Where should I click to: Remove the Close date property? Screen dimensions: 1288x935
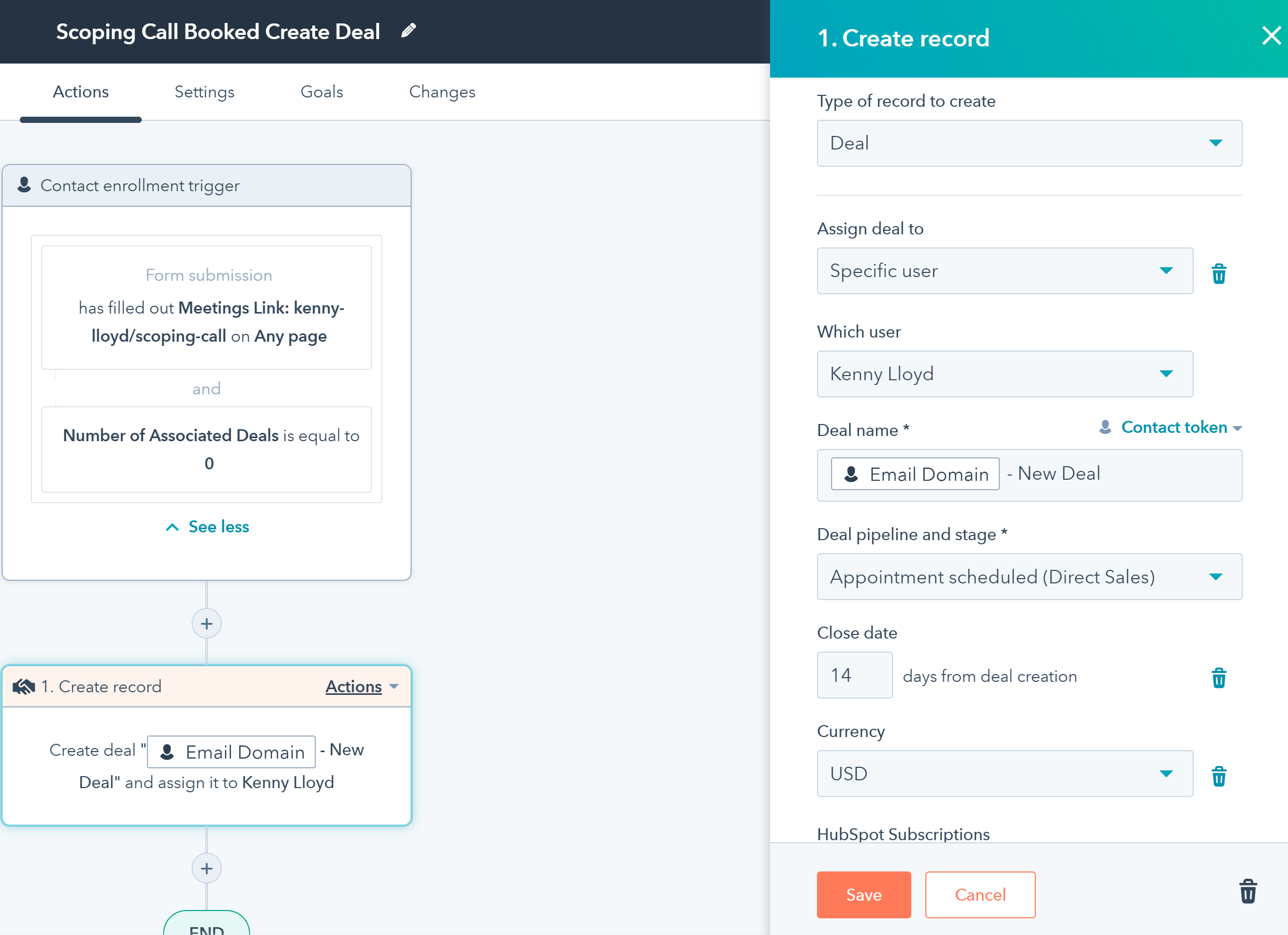tap(1219, 677)
